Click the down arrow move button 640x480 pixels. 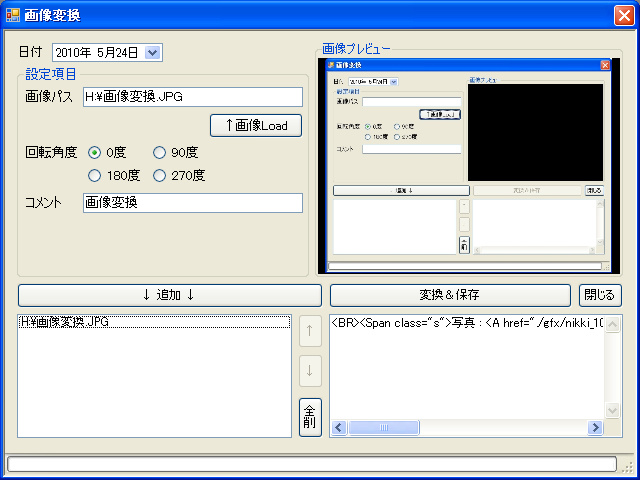tap(310, 371)
